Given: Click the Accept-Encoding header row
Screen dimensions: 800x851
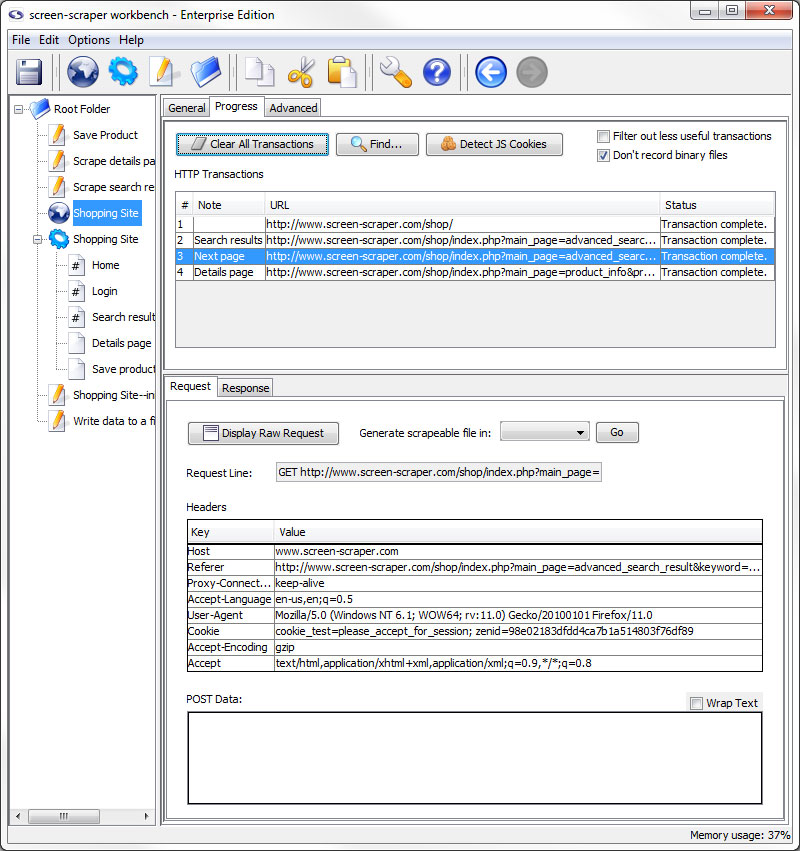Looking at the screenshot, I should 475,647.
